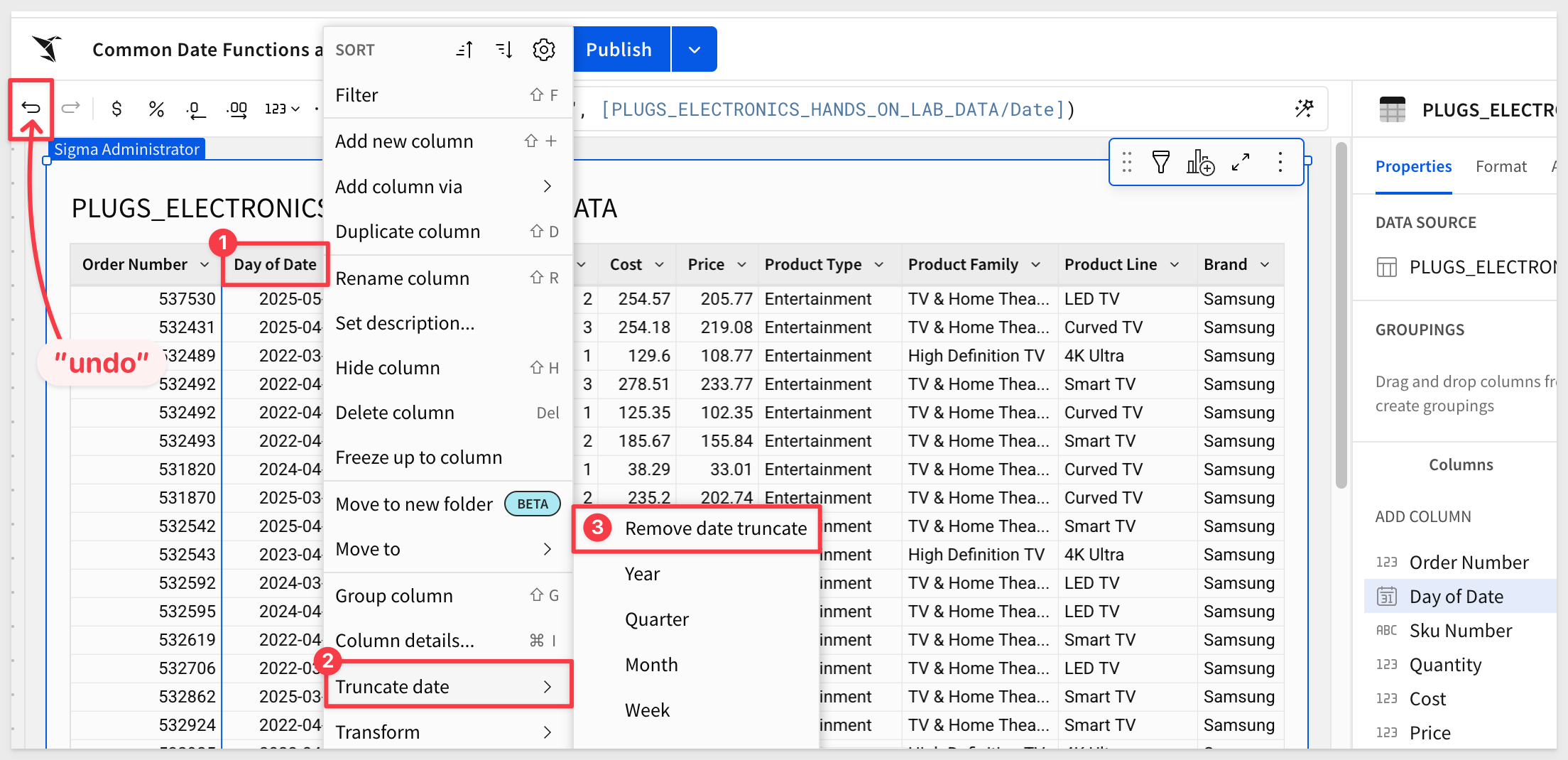Open the Product Type column dropdown
Screen dimensions: 1568x760
tap(879, 265)
